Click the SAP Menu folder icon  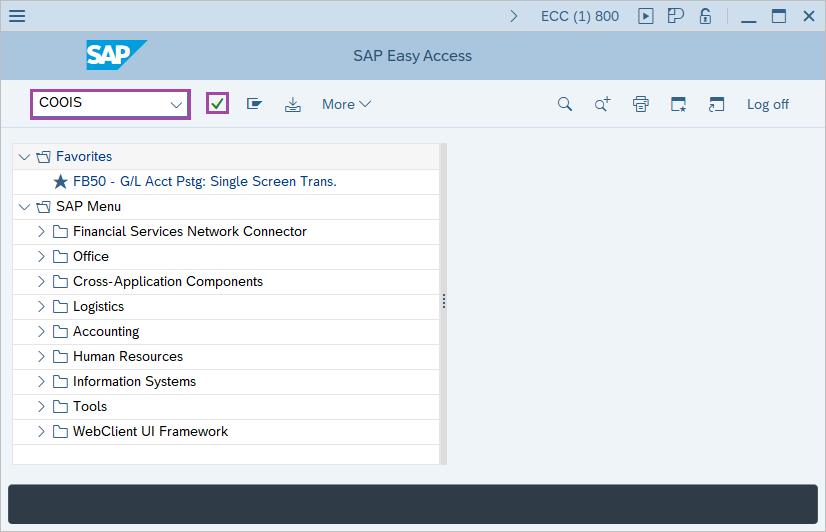coord(43,206)
